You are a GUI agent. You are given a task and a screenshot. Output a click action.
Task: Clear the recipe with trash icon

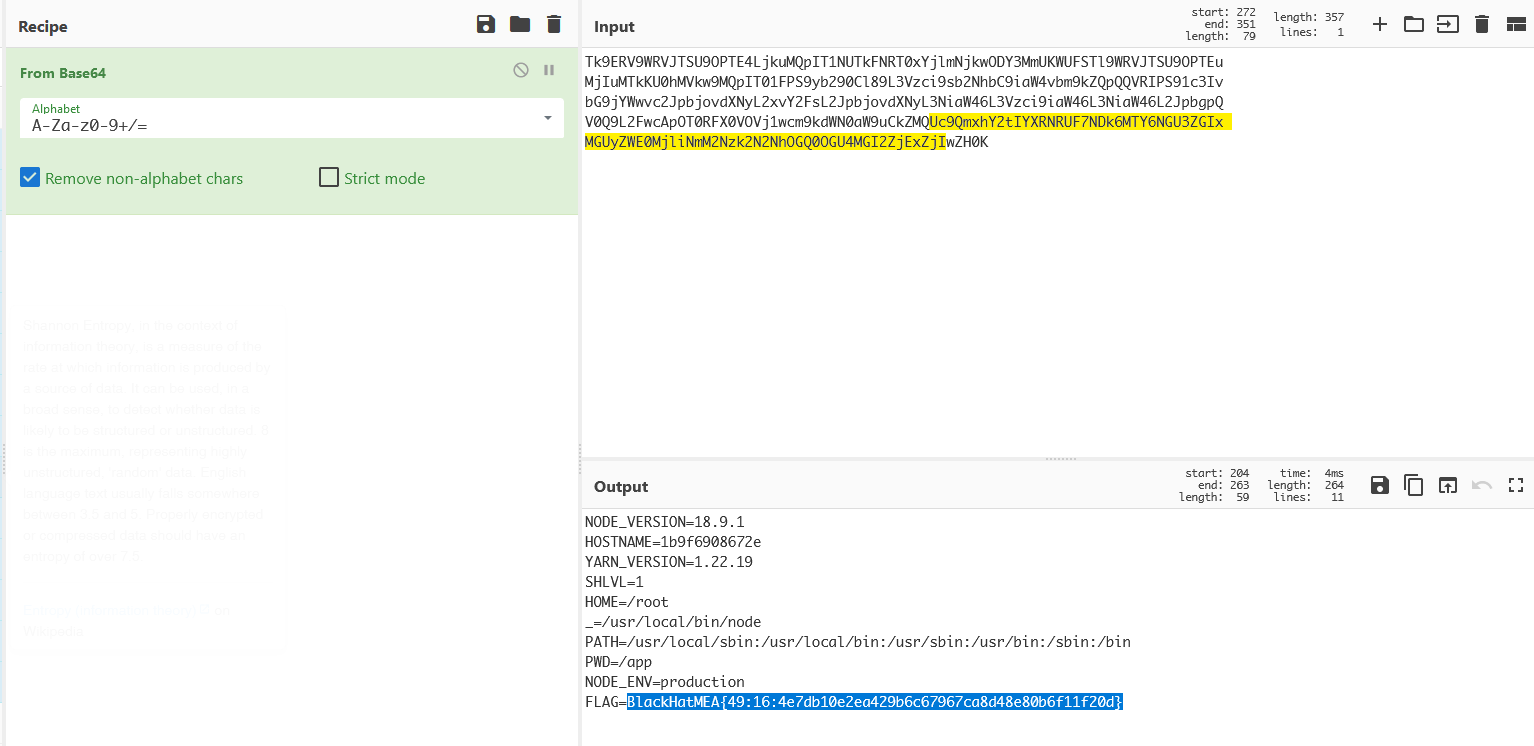[554, 25]
